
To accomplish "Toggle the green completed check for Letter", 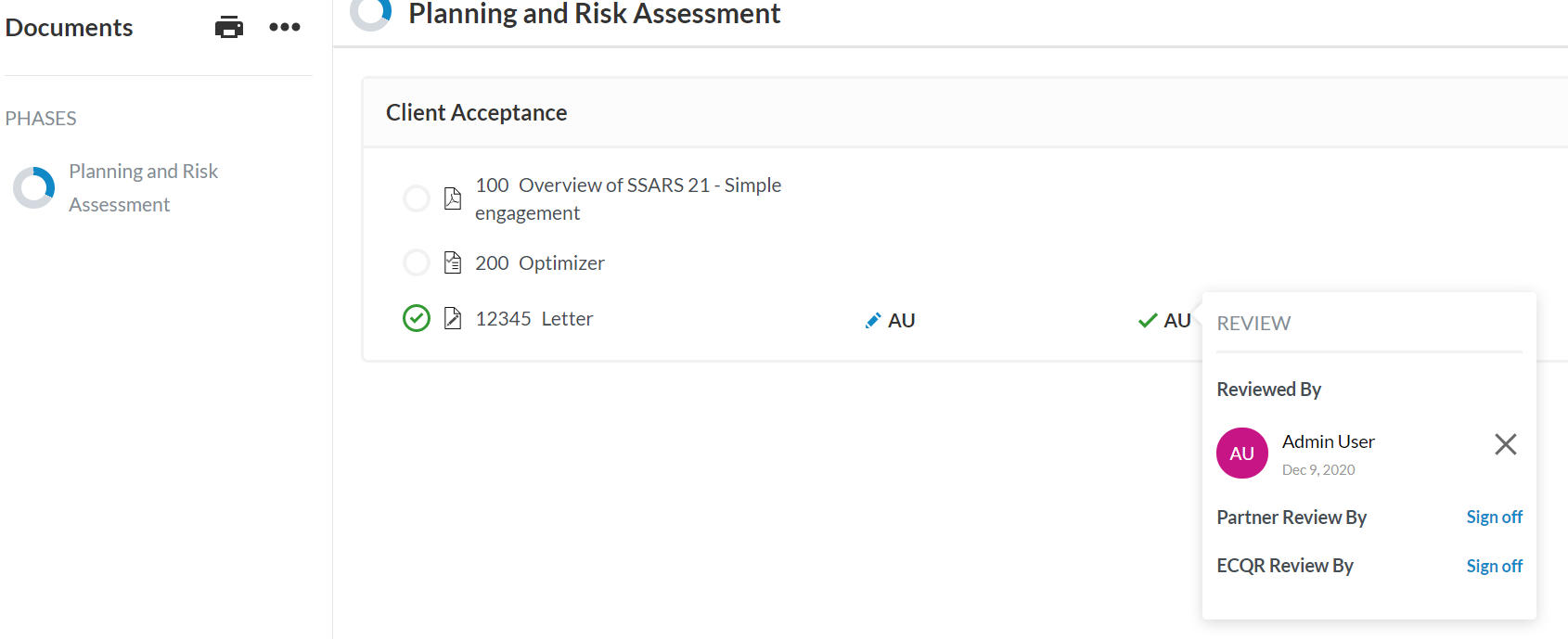I will click(417, 318).
